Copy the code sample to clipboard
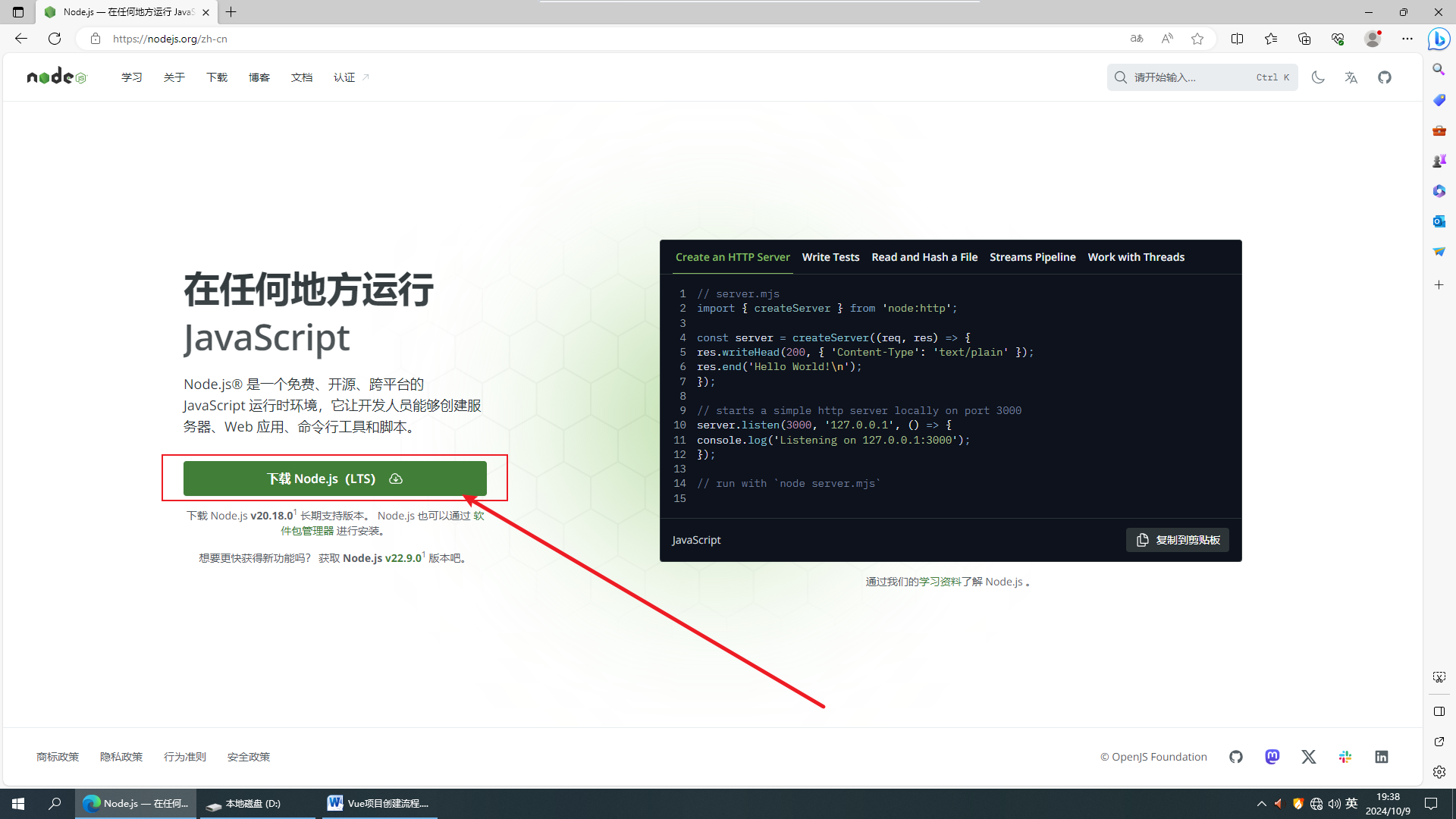1456x819 pixels. coord(1177,539)
